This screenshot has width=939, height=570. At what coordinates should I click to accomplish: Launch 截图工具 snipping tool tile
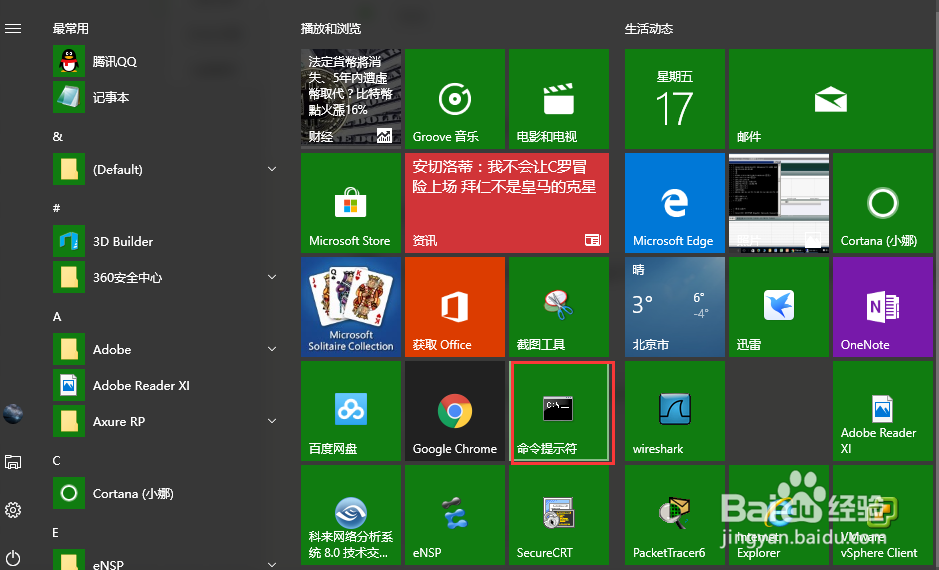[x=559, y=307]
